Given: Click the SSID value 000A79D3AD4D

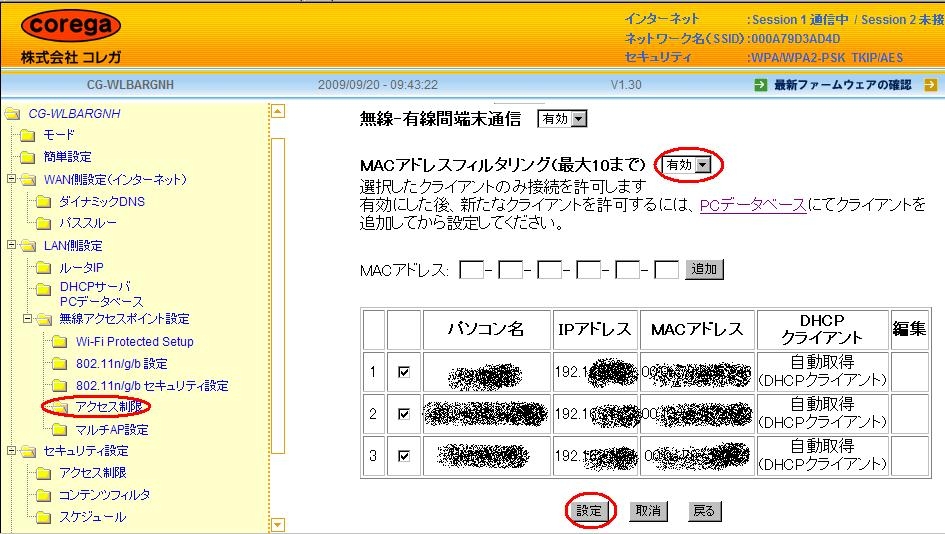Looking at the screenshot, I should [x=796, y=39].
